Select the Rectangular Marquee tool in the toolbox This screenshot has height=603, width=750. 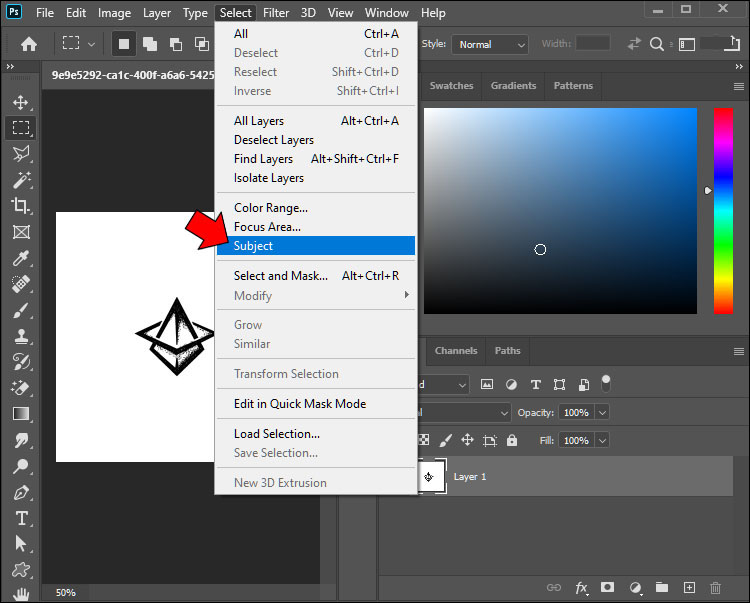[x=21, y=128]
